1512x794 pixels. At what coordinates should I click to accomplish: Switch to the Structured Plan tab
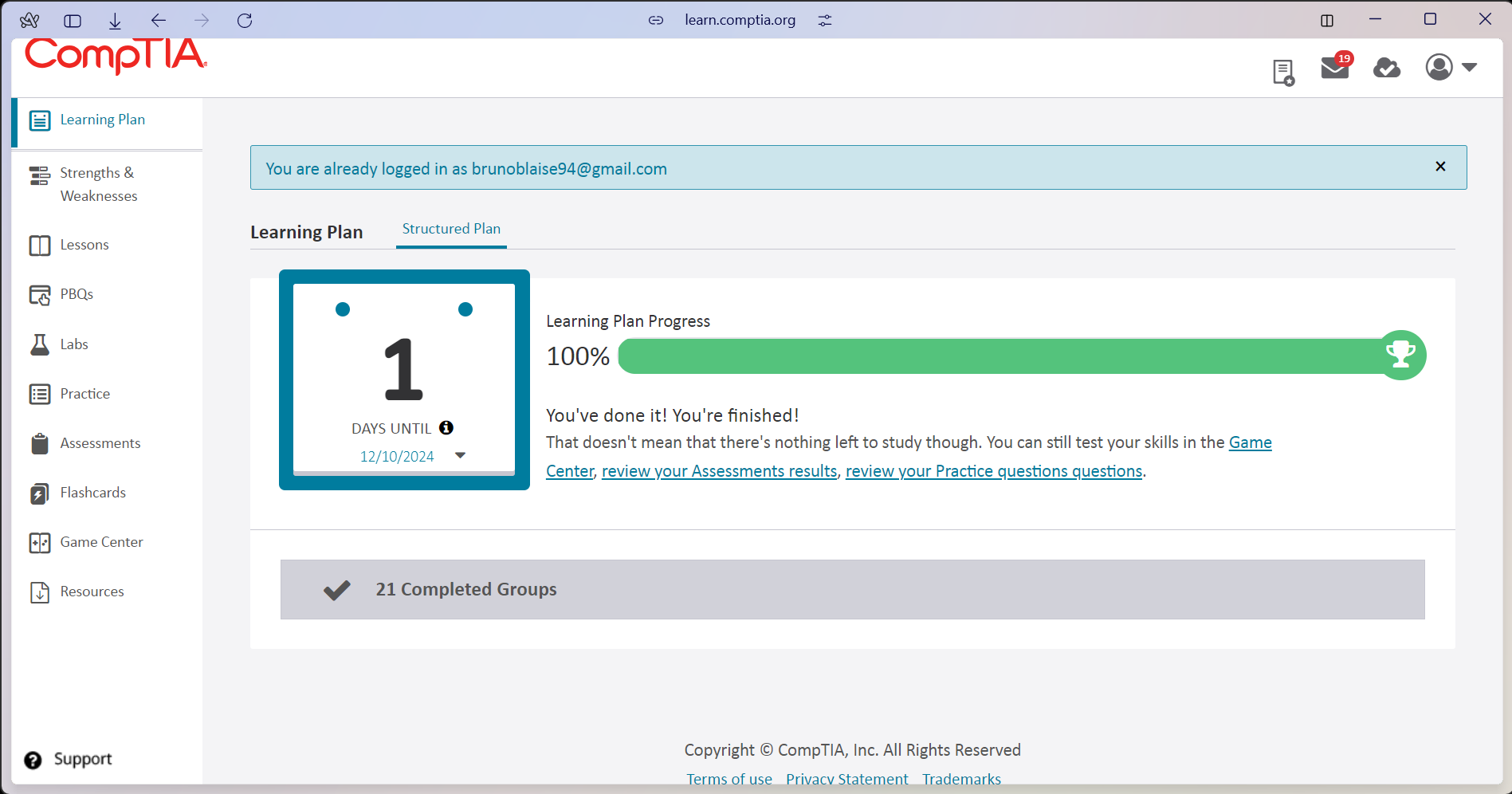point(451,229)
